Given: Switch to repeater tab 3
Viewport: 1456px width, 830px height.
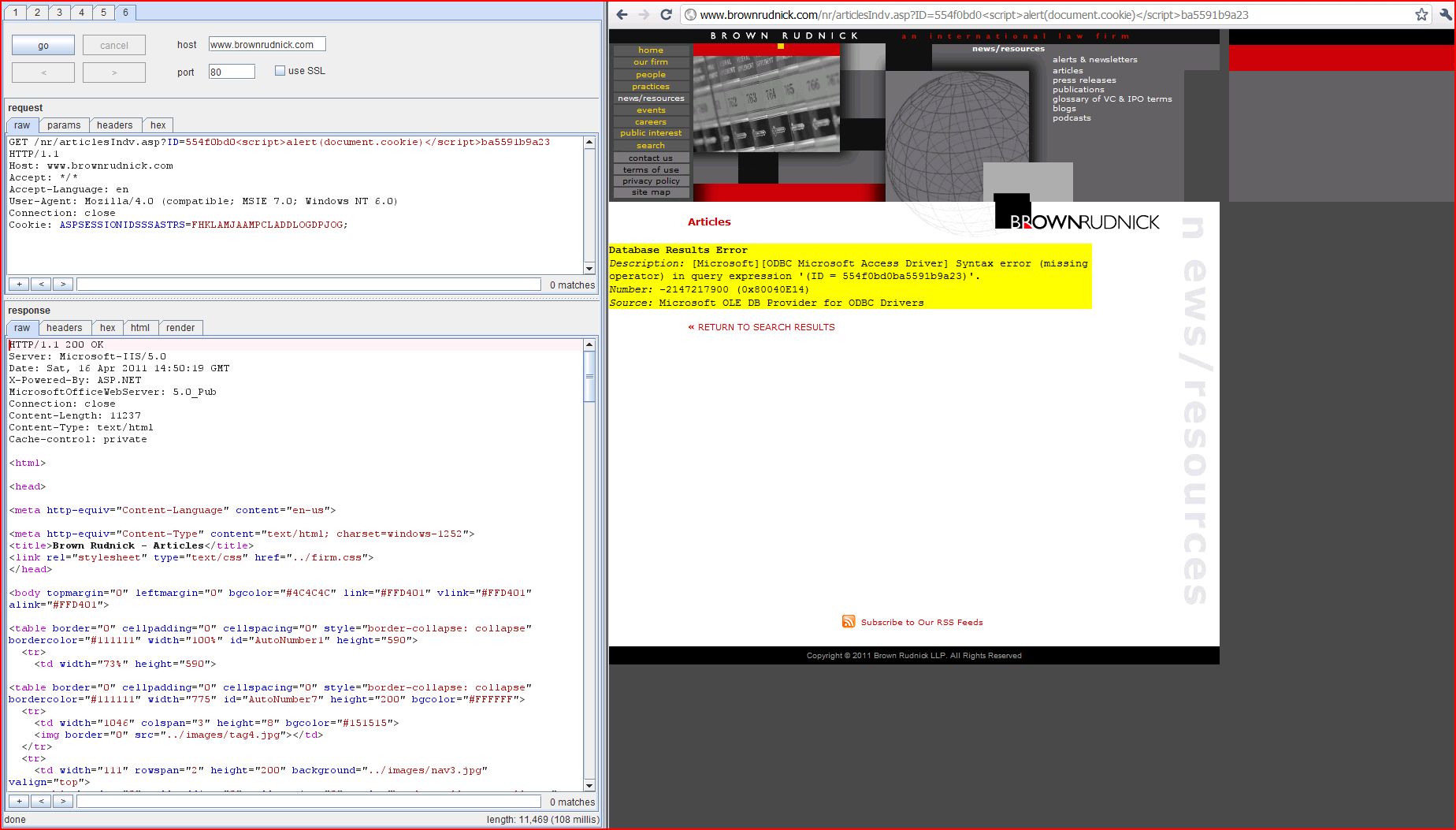Looking at the screenshot, I should point(59,12).
